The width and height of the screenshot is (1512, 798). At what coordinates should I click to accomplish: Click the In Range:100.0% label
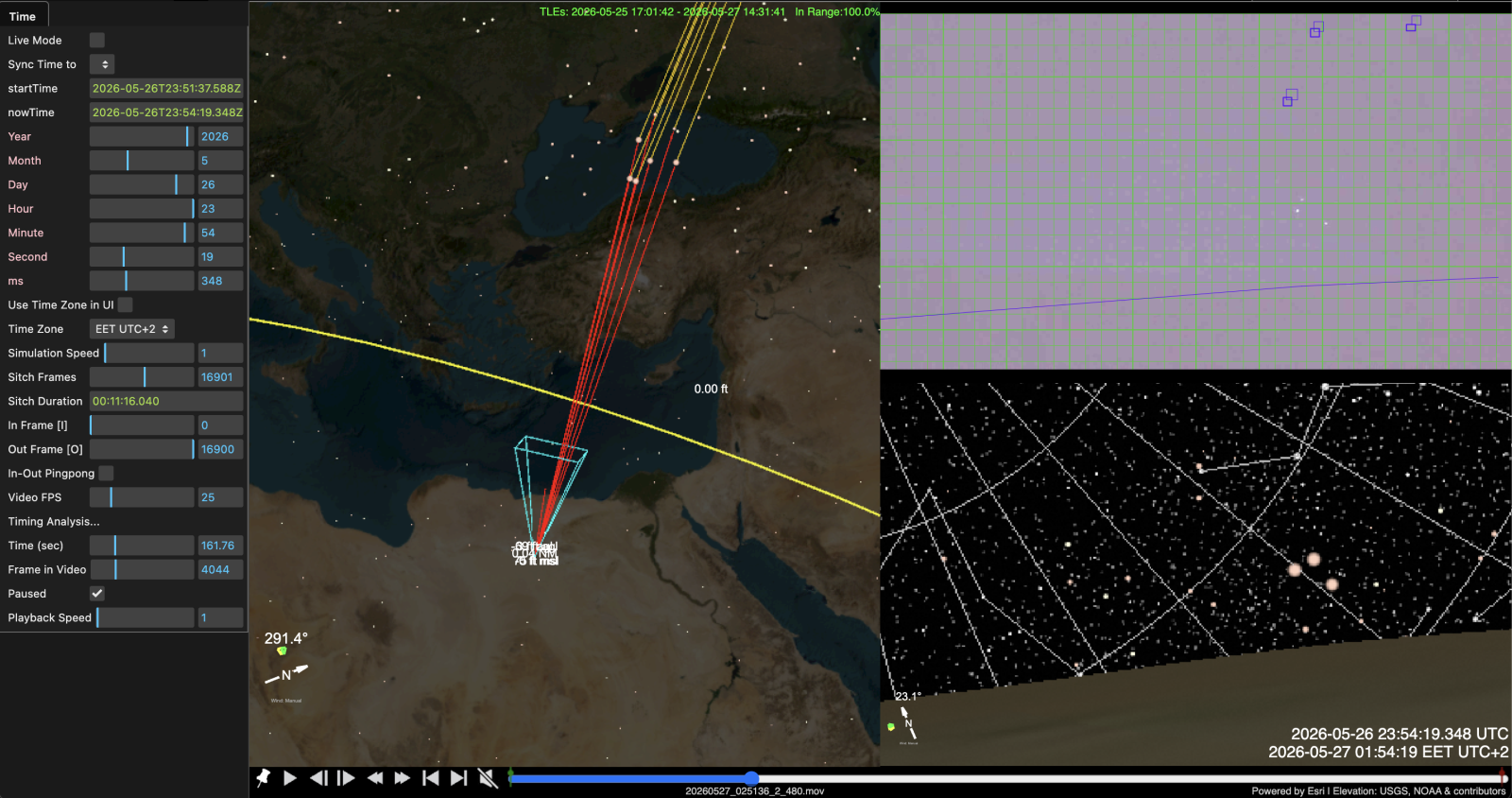click(837, 11)
